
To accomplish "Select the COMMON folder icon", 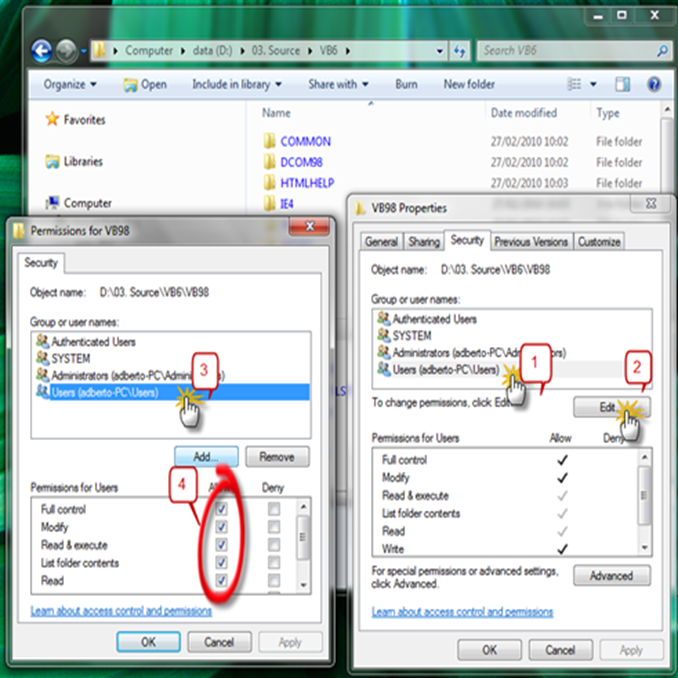I will click(269, 141).
